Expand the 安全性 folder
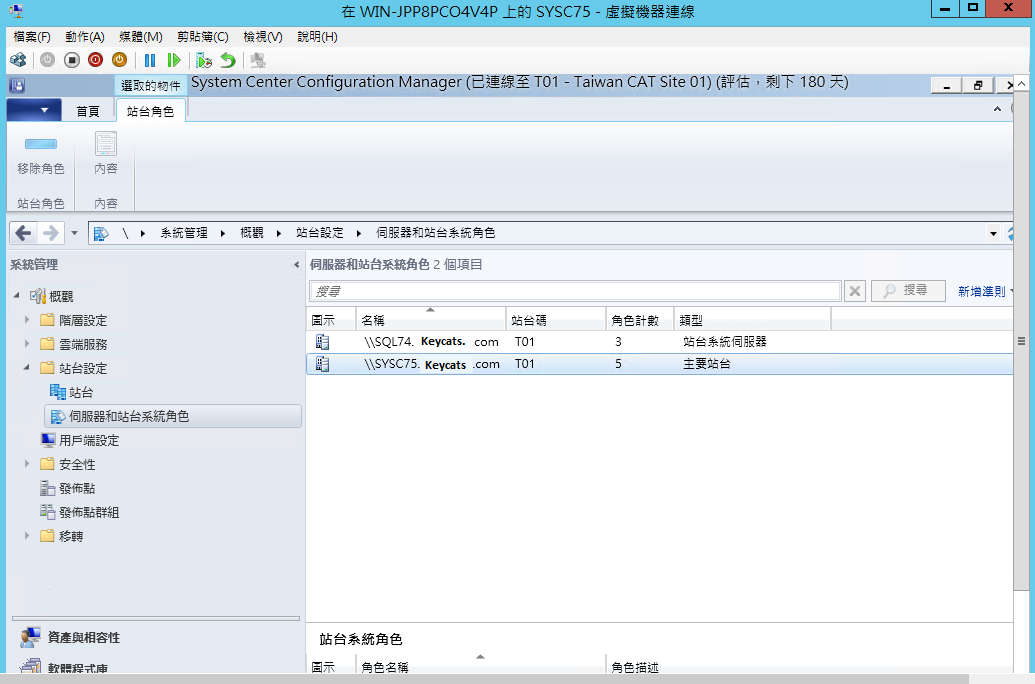 (27, 463)
